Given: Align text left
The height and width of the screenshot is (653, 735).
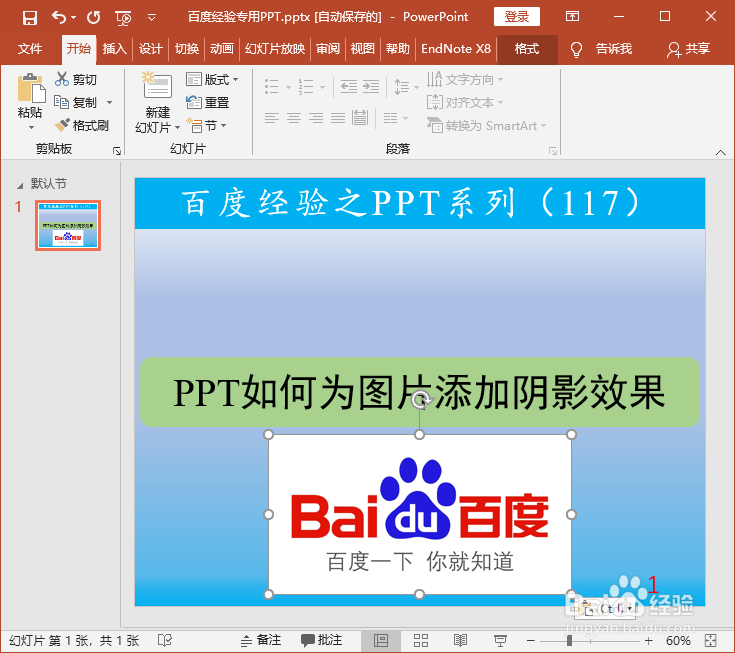Looking at the screenshot, I should tap(272, 117).
